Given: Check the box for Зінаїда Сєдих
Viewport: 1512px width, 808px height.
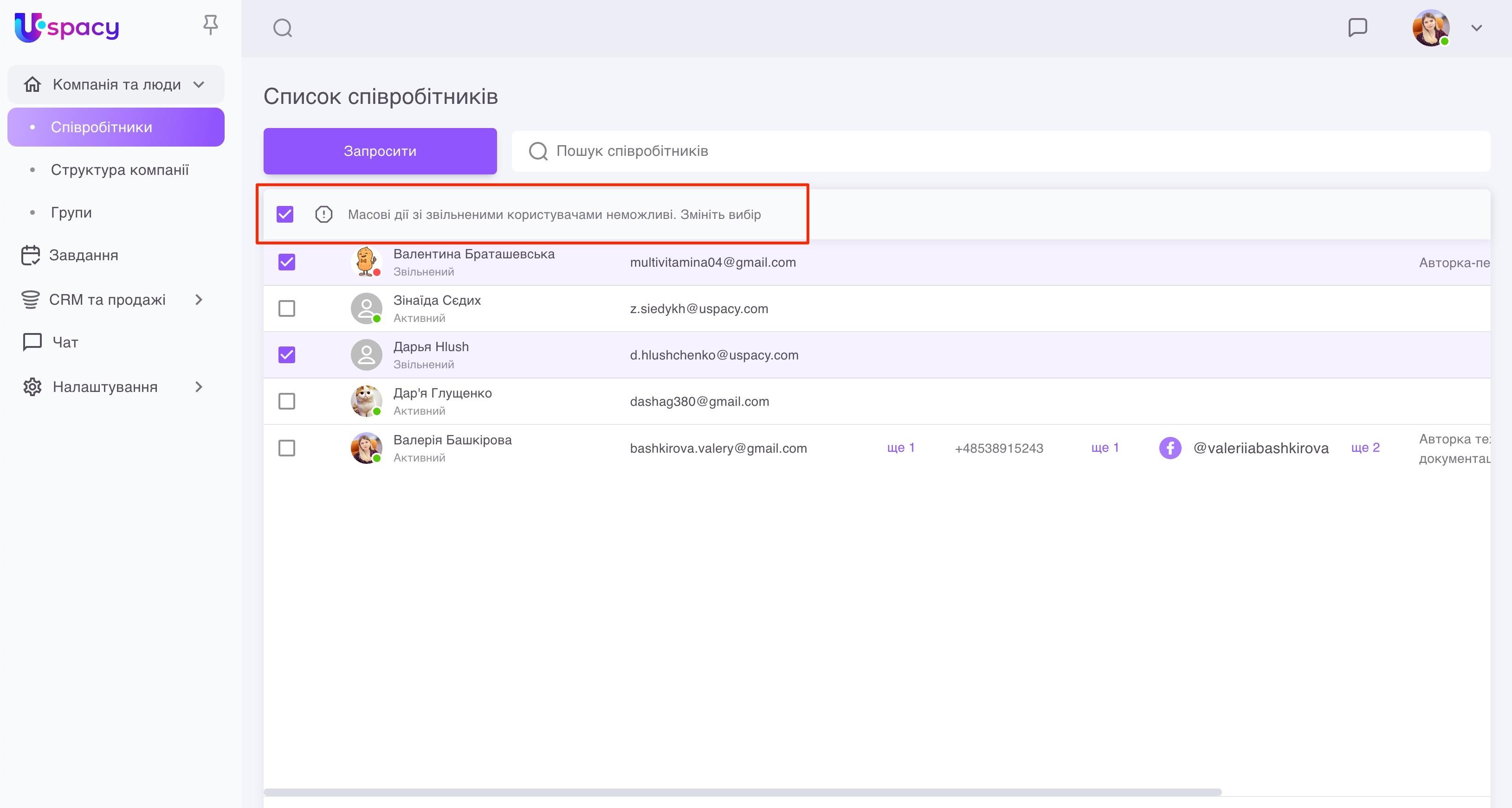Looking at the screenshot, I should coord(286,308).
